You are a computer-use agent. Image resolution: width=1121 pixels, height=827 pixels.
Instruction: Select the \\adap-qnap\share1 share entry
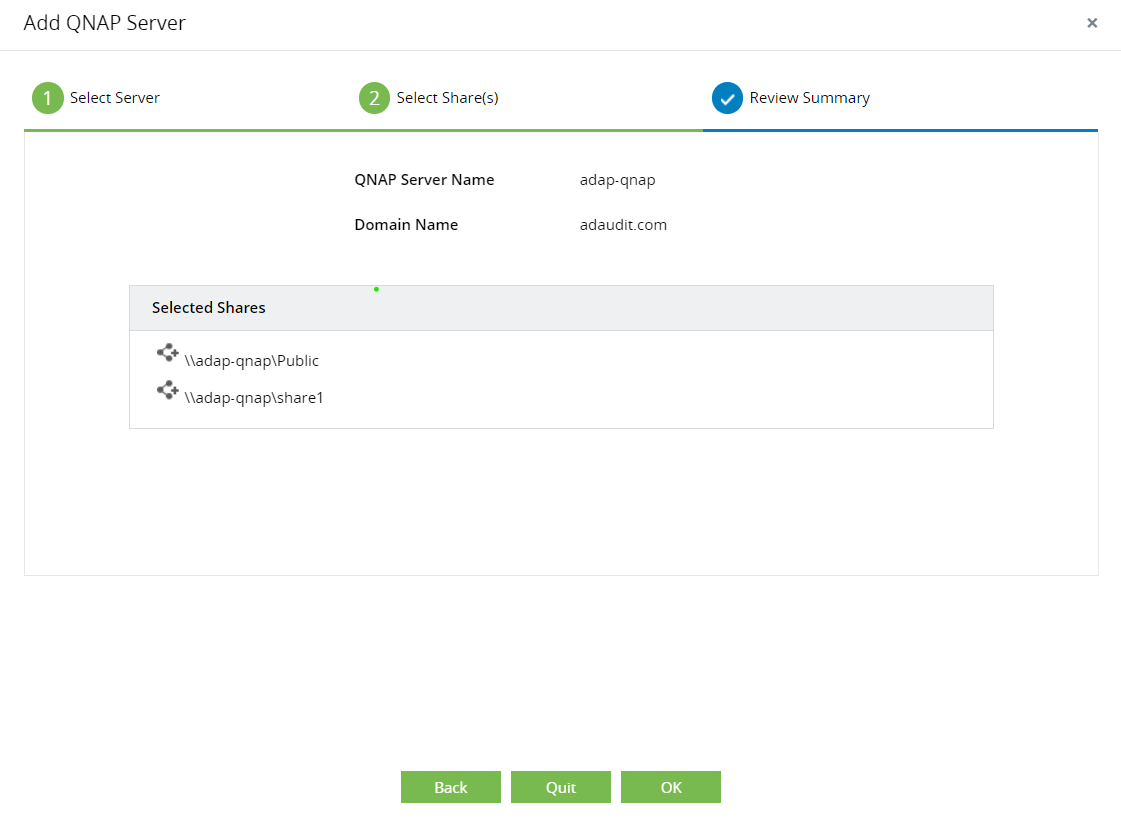click(x=254, y=397)
